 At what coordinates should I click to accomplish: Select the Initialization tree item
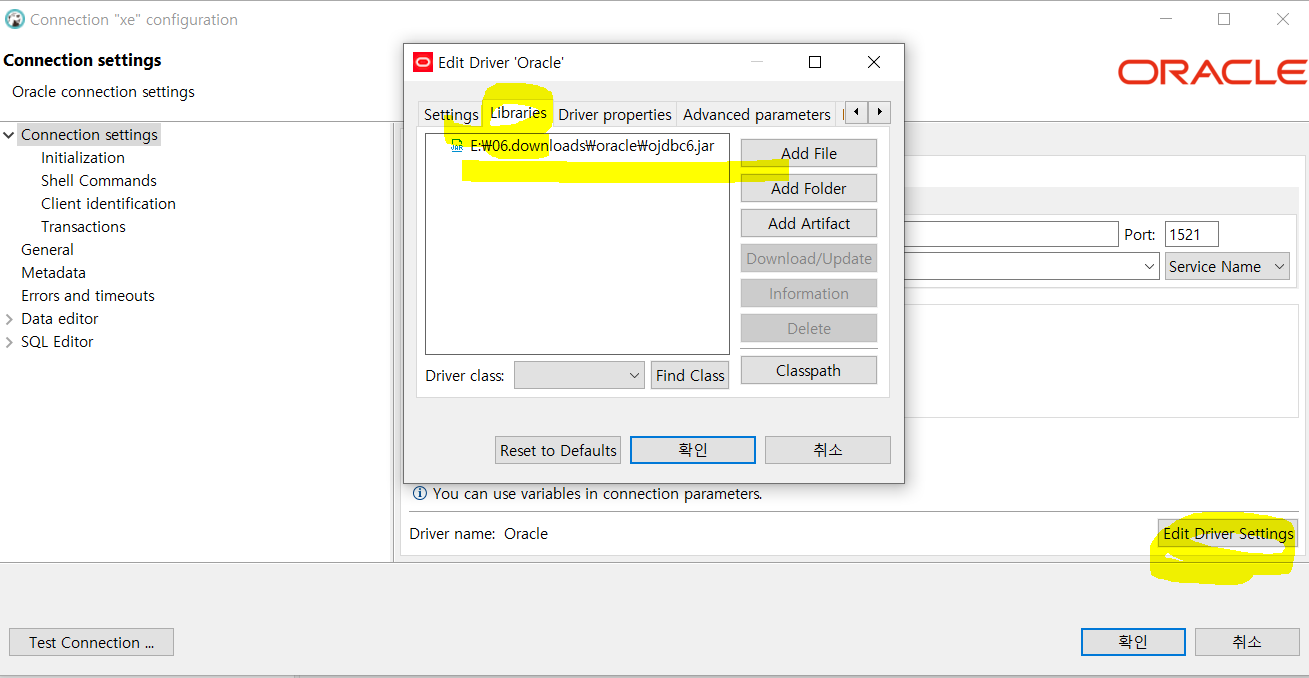[x=83, y=157]
